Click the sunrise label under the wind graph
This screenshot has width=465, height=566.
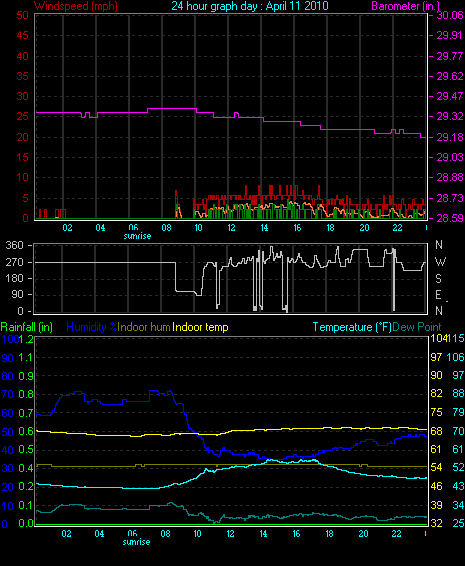[137, 236]
